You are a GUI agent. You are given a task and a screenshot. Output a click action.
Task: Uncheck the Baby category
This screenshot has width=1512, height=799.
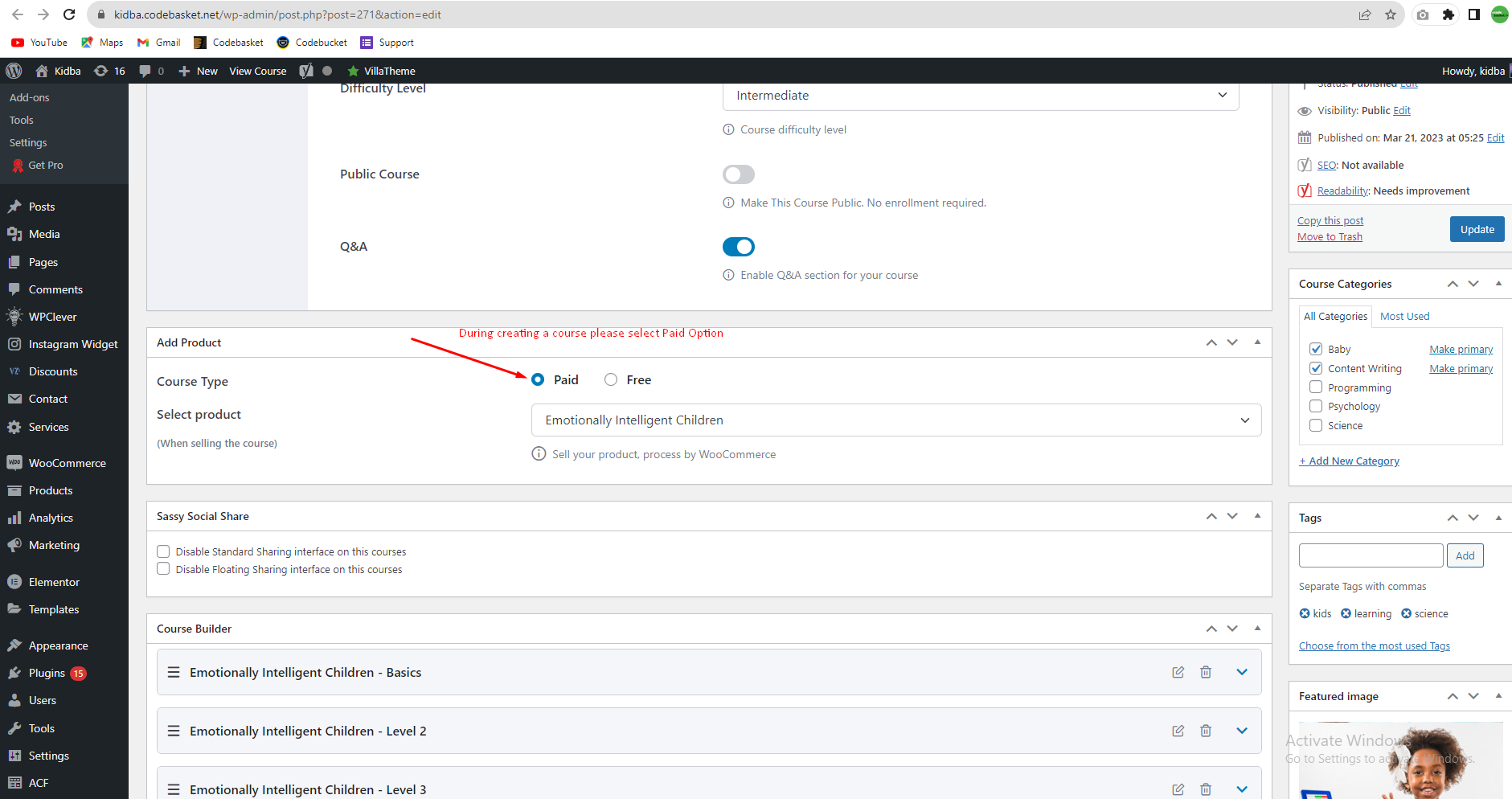tap(1316, 349)
